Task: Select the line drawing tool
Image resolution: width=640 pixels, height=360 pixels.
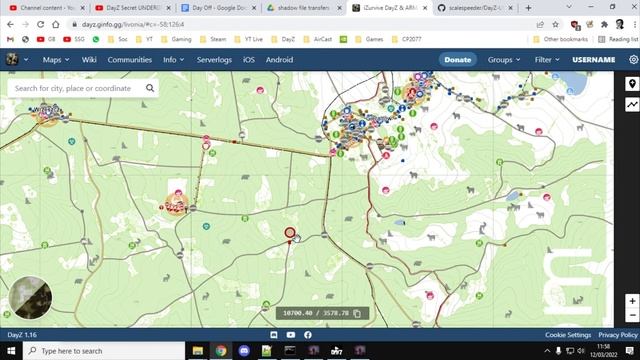Action: click(632, 104)
